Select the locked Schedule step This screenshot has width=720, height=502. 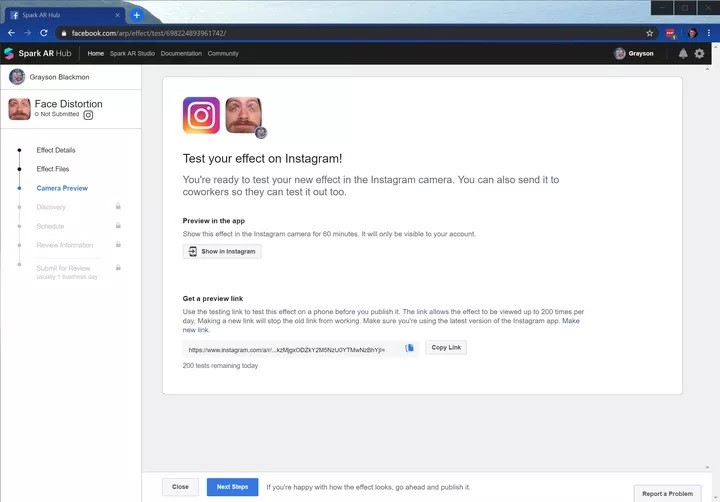[50, 226]
